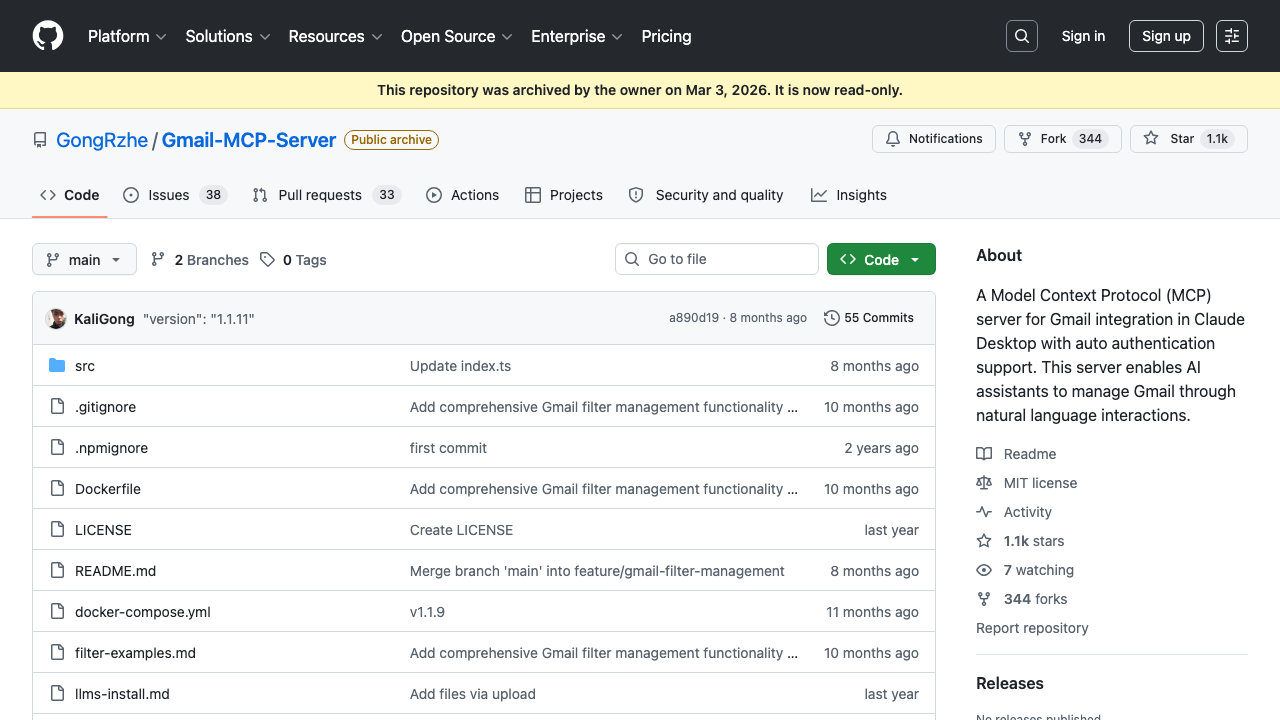Viewport: 1280px width, 720px height.
Task: Click the GitHub logo icon
Action: click(47, 36)
